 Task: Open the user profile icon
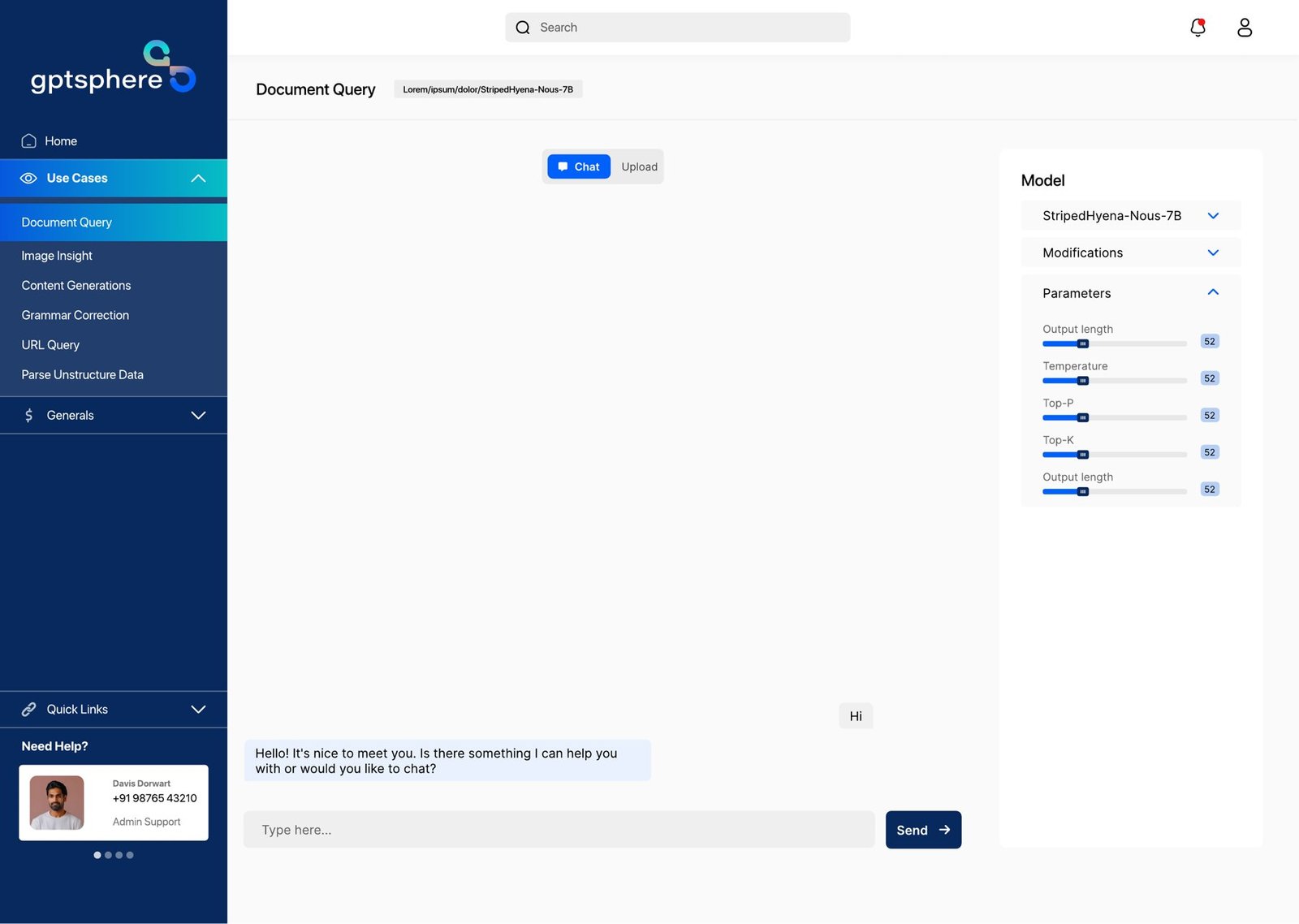1245,28
